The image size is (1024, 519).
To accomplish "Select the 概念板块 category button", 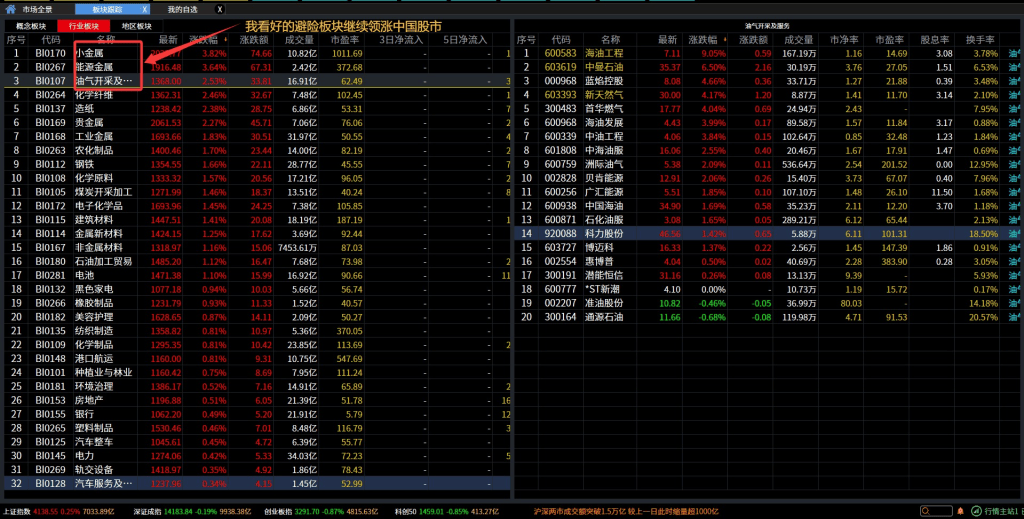I will coord(31,26).
